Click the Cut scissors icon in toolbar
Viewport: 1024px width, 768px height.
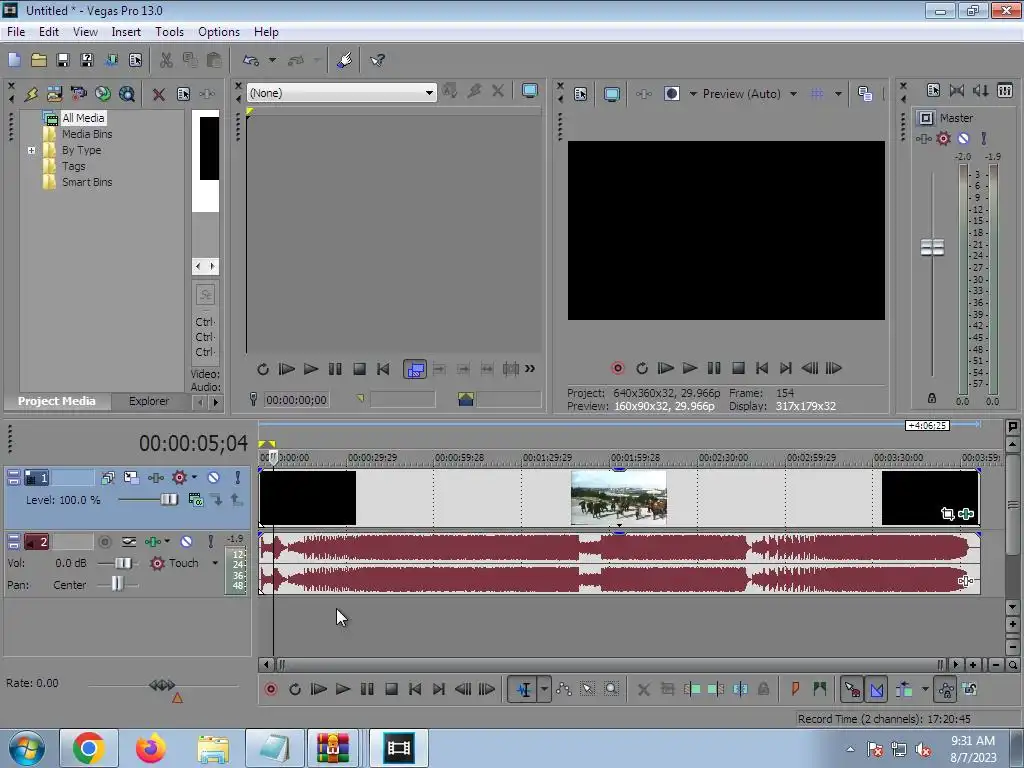166,60
